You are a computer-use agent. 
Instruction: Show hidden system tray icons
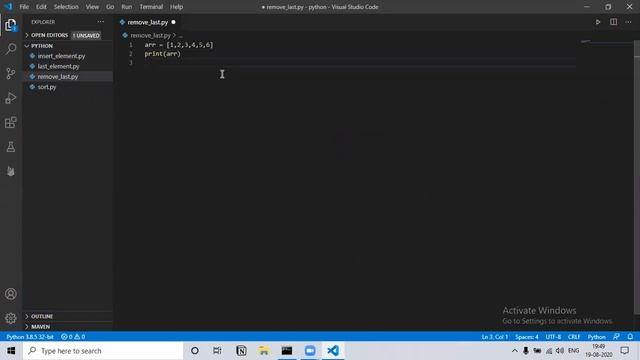(515, 351)
